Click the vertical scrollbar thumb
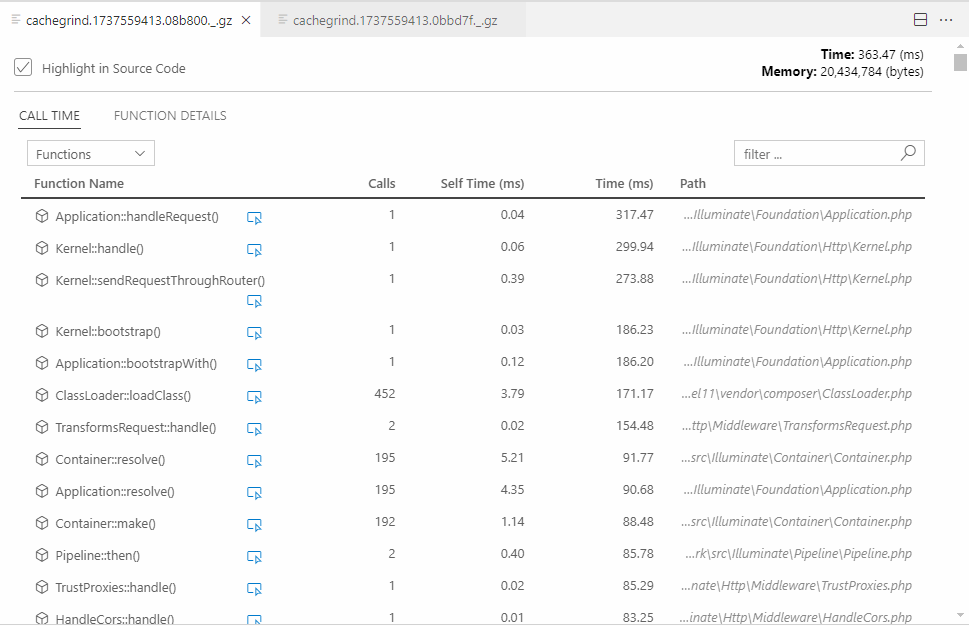 tap(960, 63)
